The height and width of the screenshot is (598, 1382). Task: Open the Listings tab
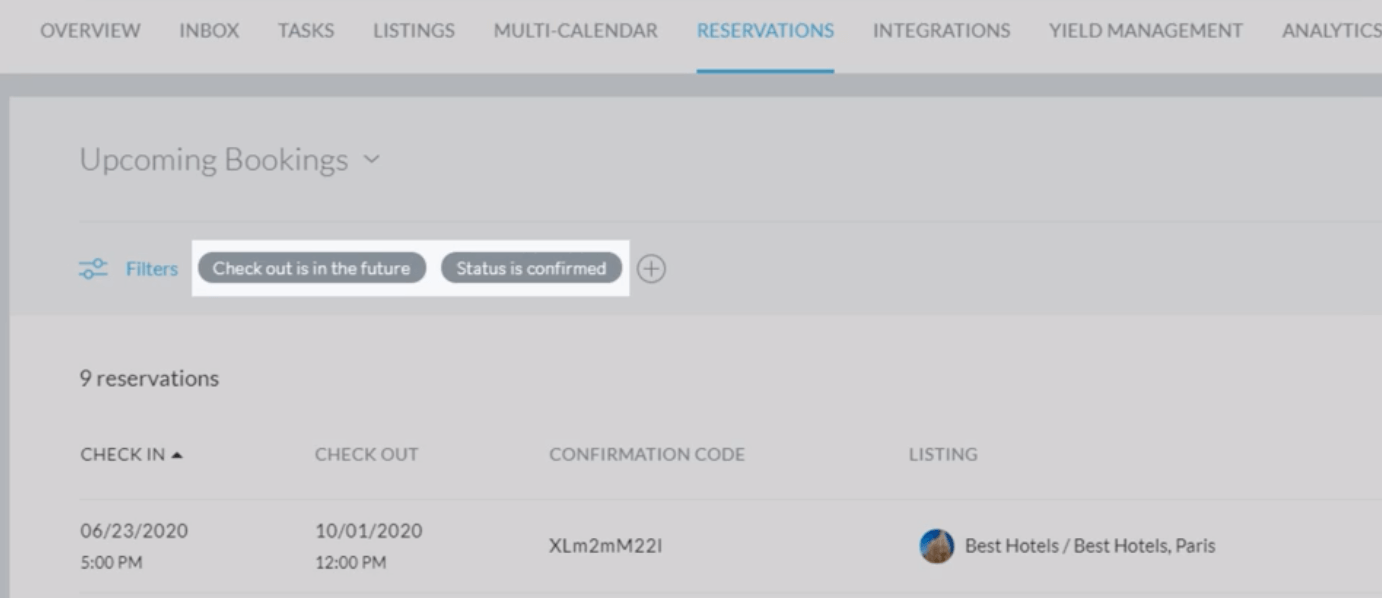point(414,31)
